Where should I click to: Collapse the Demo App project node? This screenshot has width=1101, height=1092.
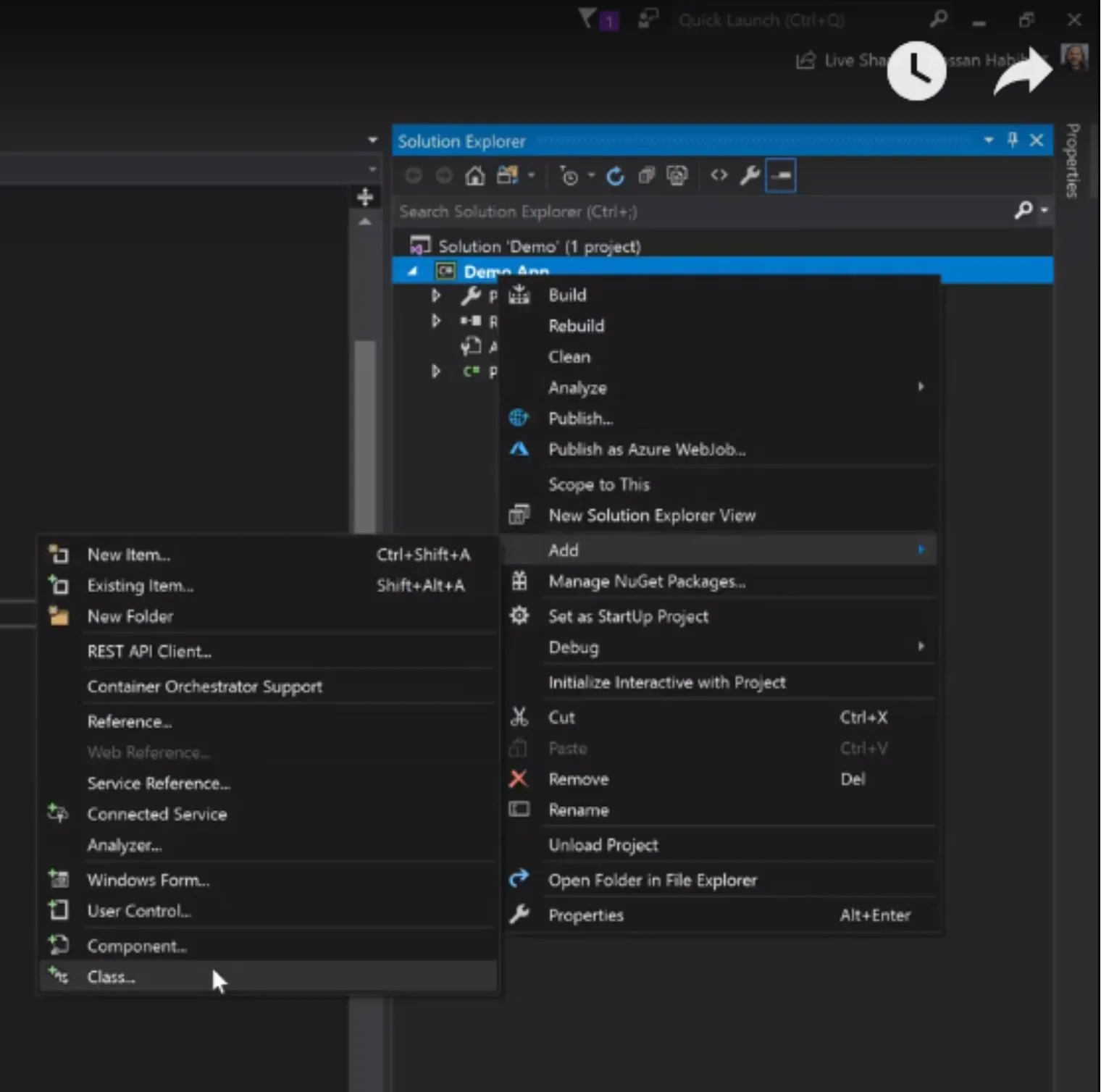pos(413,272)
